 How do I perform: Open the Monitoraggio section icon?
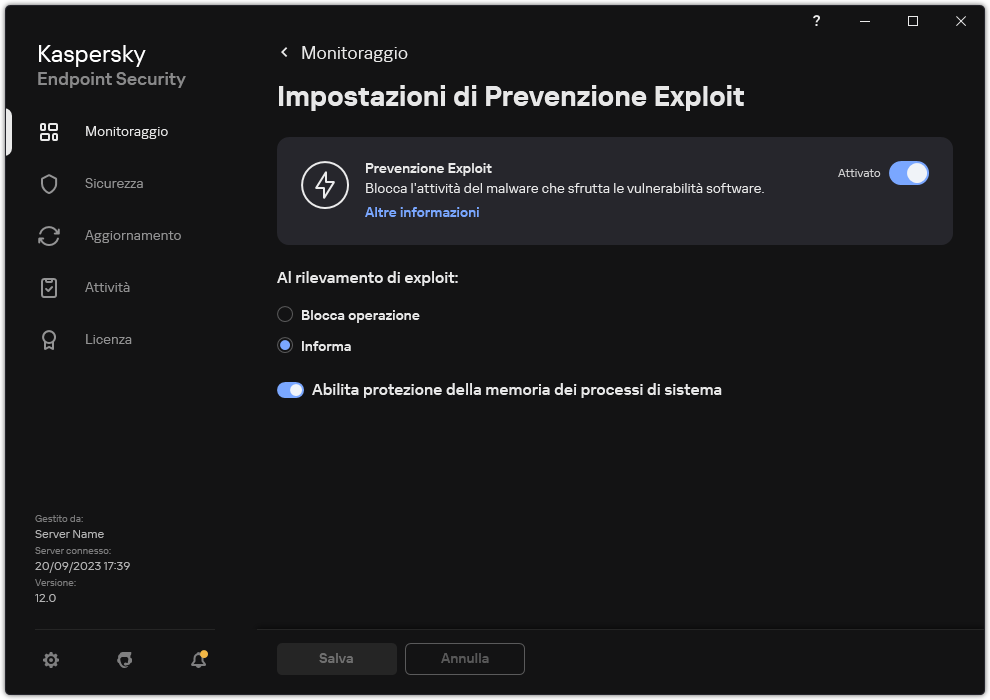click(49, 131)
